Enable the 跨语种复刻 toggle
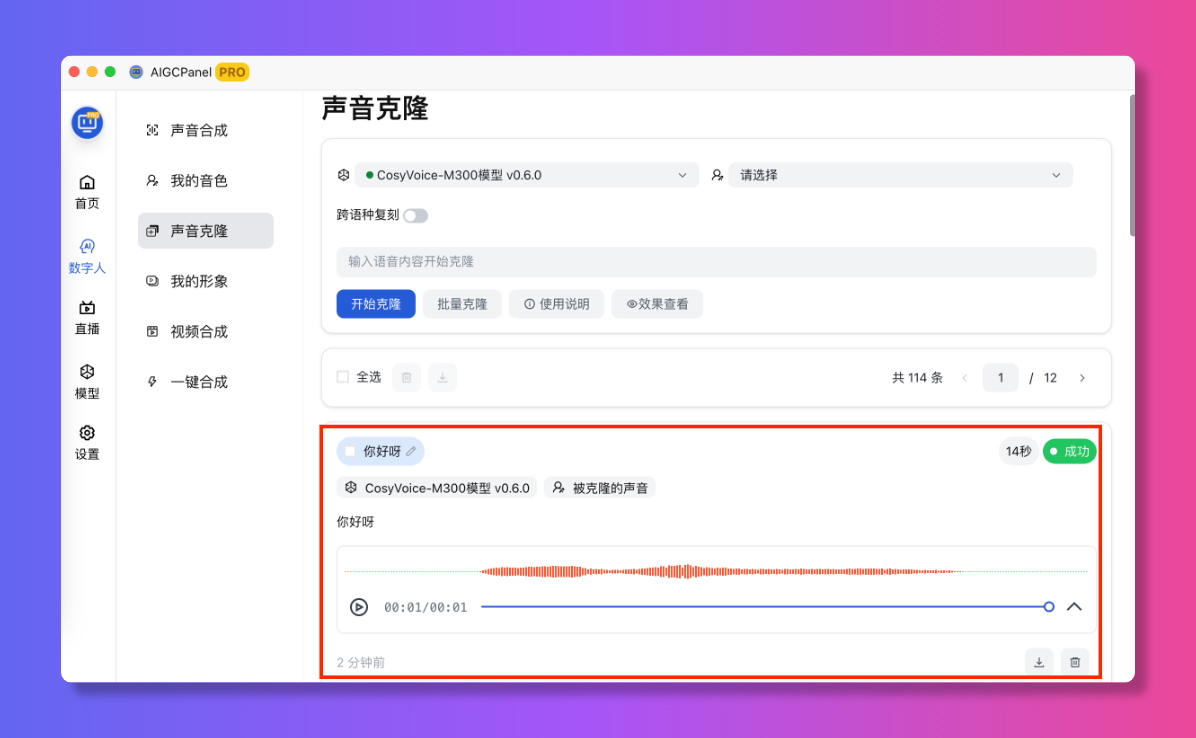 415,215
